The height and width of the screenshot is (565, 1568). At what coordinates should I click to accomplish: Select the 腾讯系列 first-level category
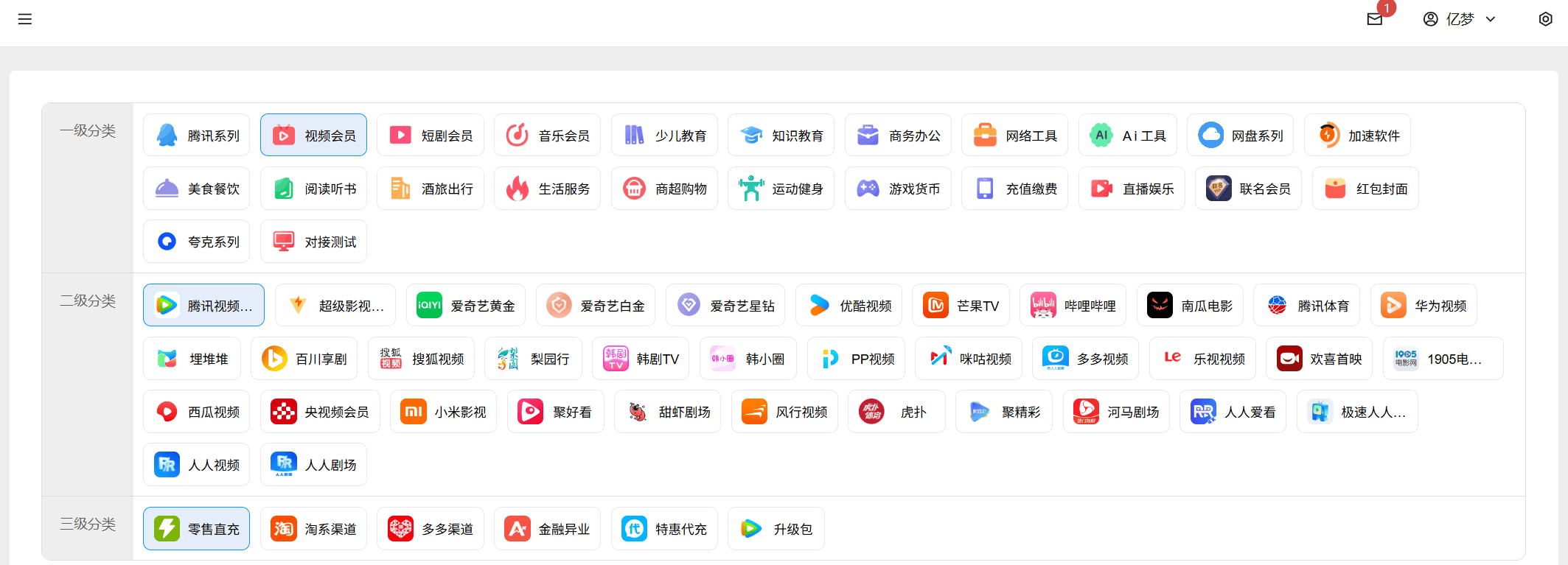[x=197, y=136]
